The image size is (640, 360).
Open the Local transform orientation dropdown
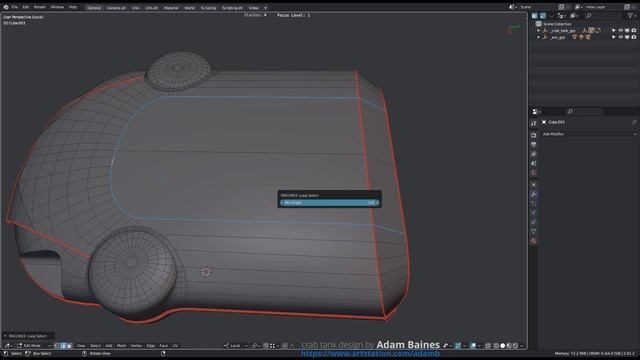(x=236, y=346)
